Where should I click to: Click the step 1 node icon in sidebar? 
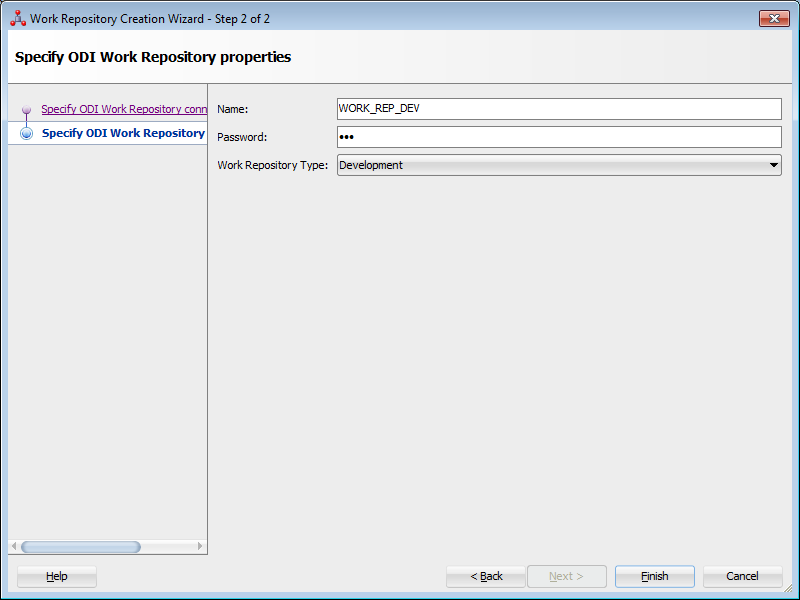click(x=25, y=109)
